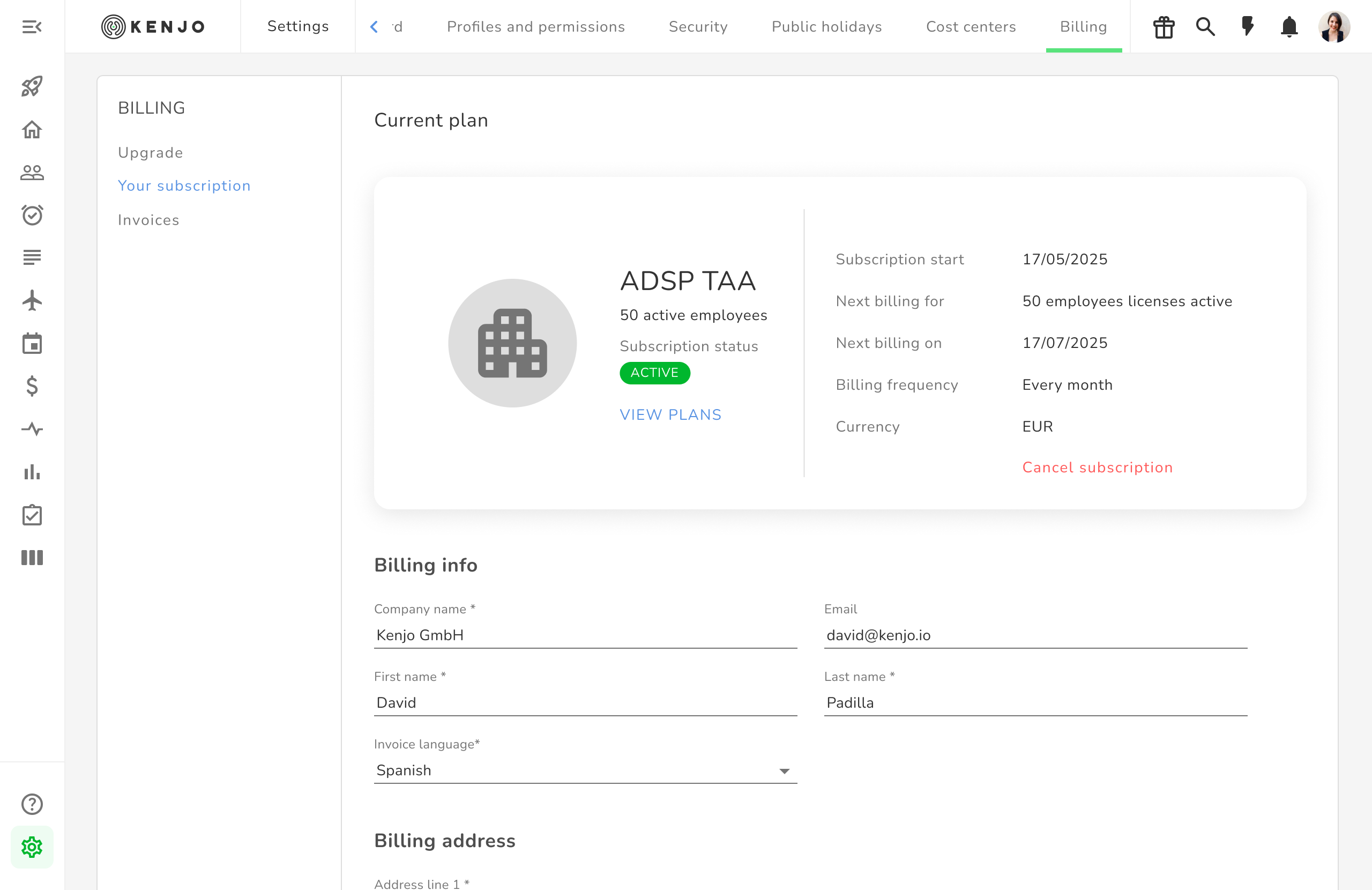Open the search magnifier icon

coord(1205,26)
